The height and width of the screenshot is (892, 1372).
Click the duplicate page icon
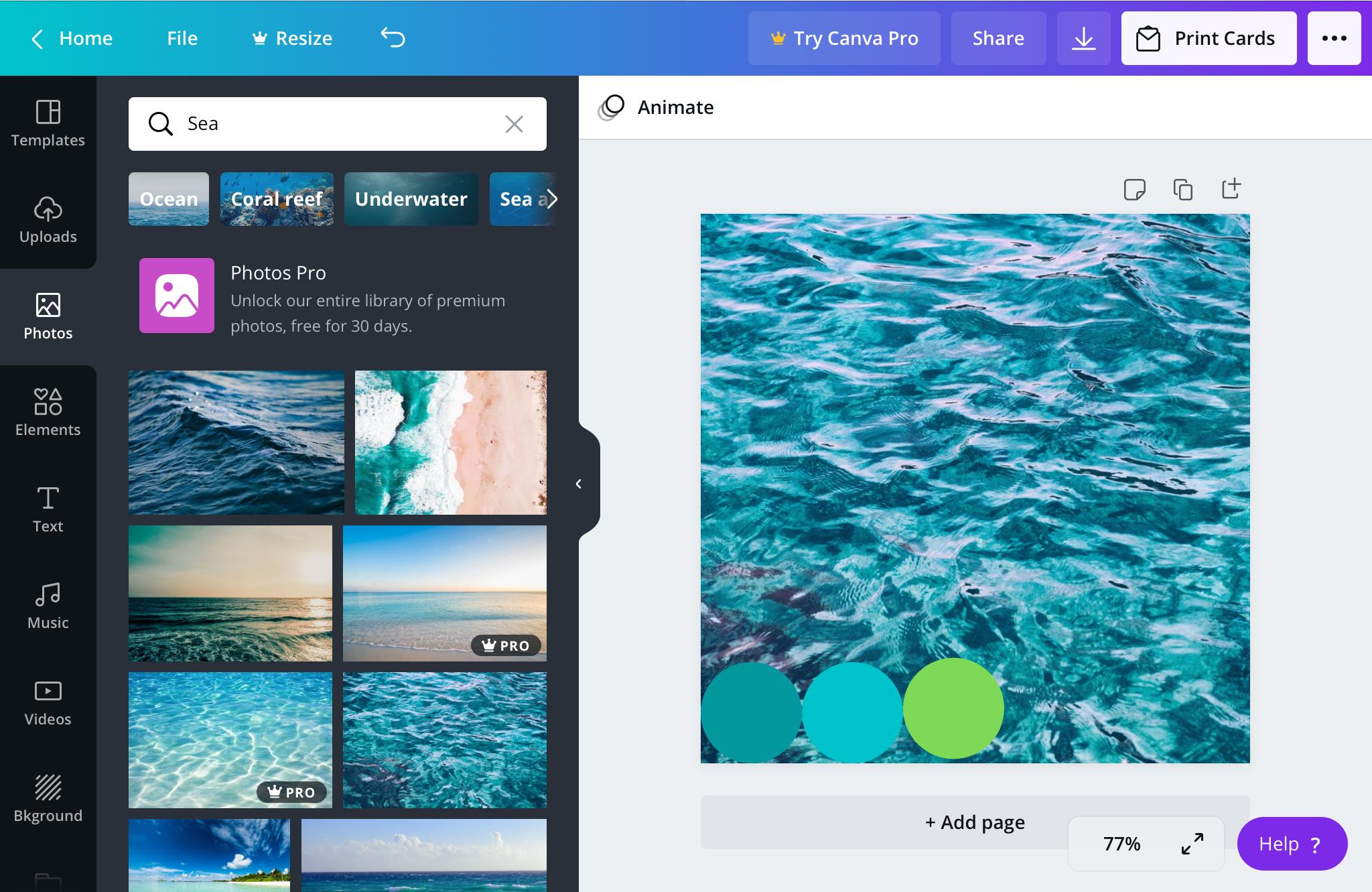point(1182,190)
